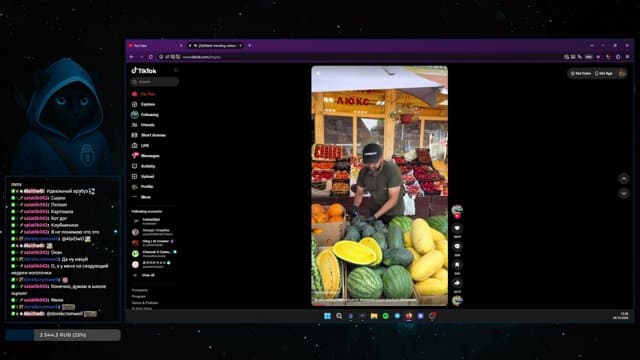
Task: Go forward using browser forward arrow
Action: click(141, 57)
